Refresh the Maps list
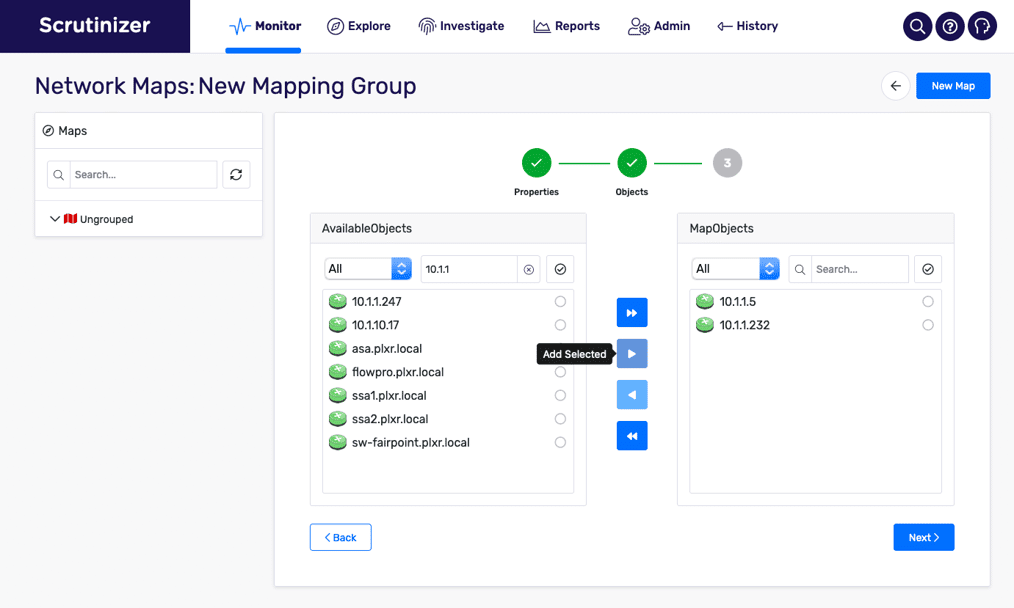The height and width of the screenshot is (608, 1014). pyautogui.click(x=236, y=175)
